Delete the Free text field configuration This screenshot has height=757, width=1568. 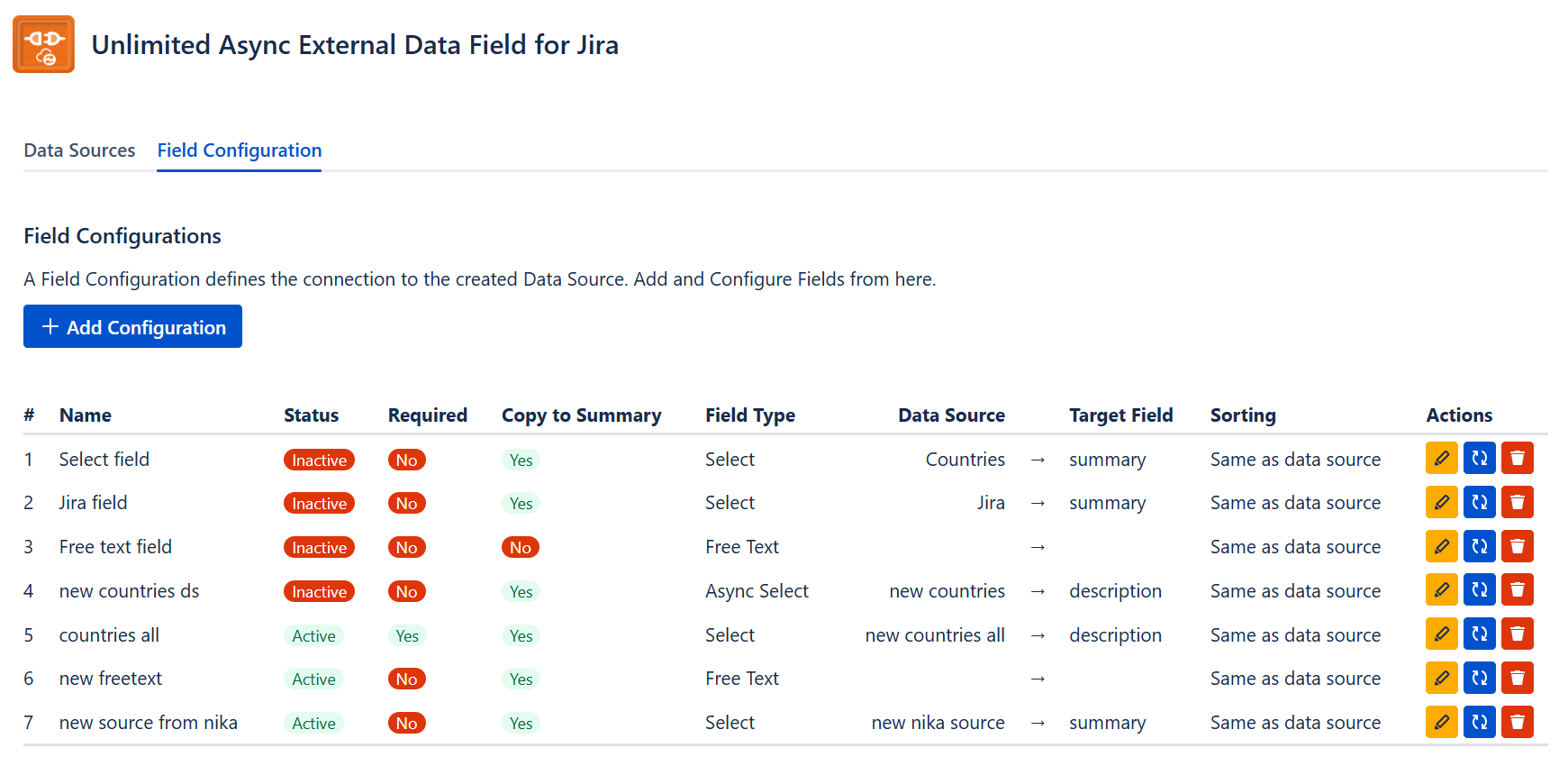click(1517, 546)
